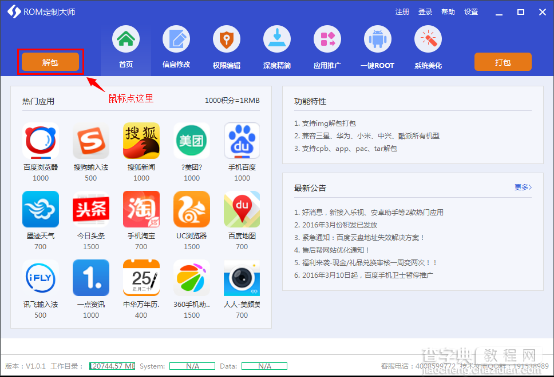The image size is (554, 377).
Task: Open the 一键ROOT android icon
Action: (x=378, y=39)
